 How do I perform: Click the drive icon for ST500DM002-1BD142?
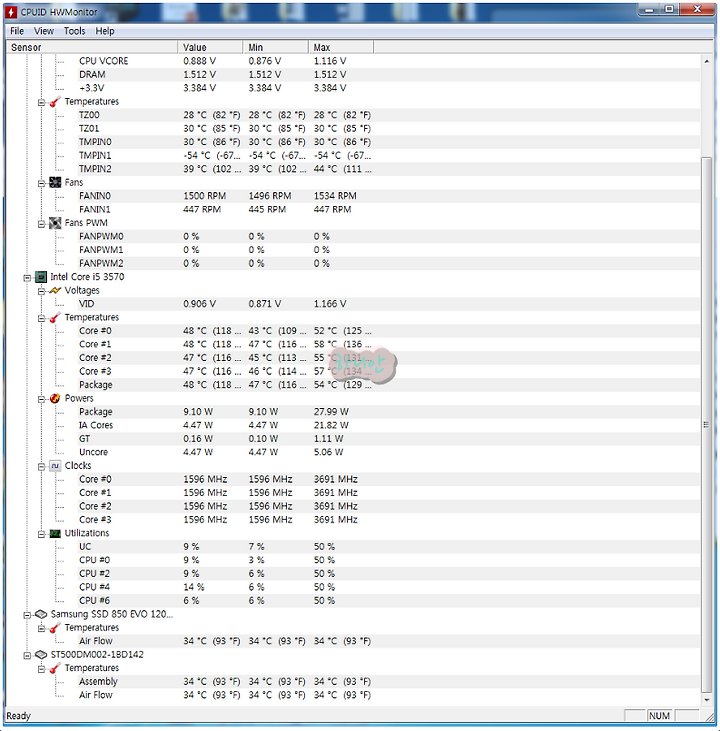[41, 655]
